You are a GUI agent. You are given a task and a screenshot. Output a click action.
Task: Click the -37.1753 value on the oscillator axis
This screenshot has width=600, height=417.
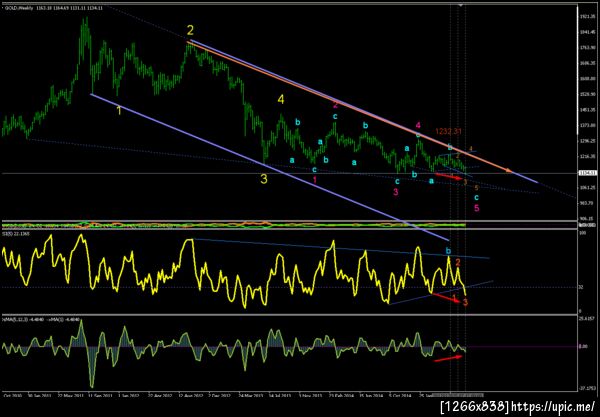586,388
